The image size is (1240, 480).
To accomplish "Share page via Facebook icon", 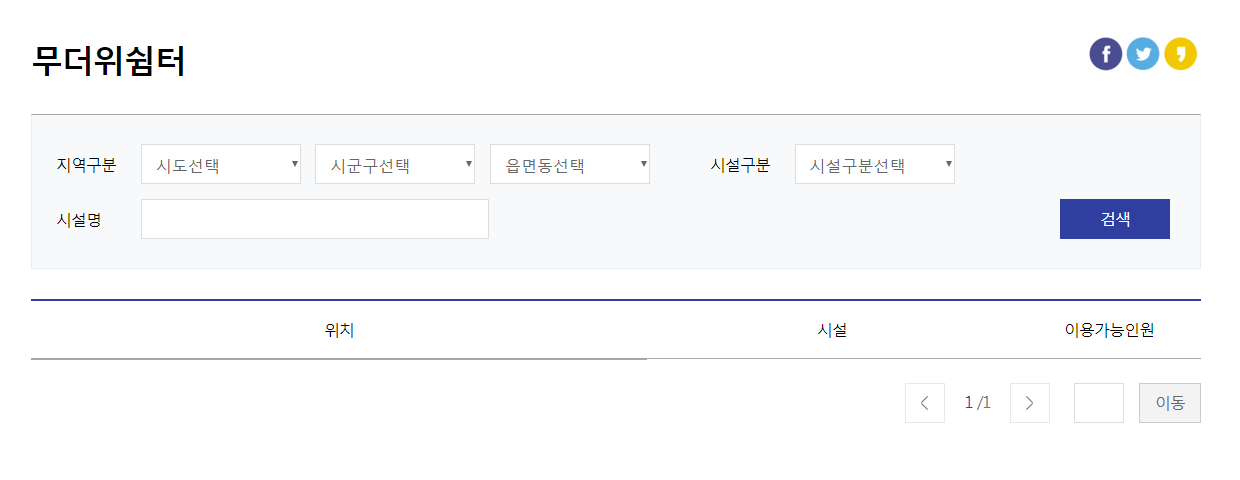I will coord(1106,54).
